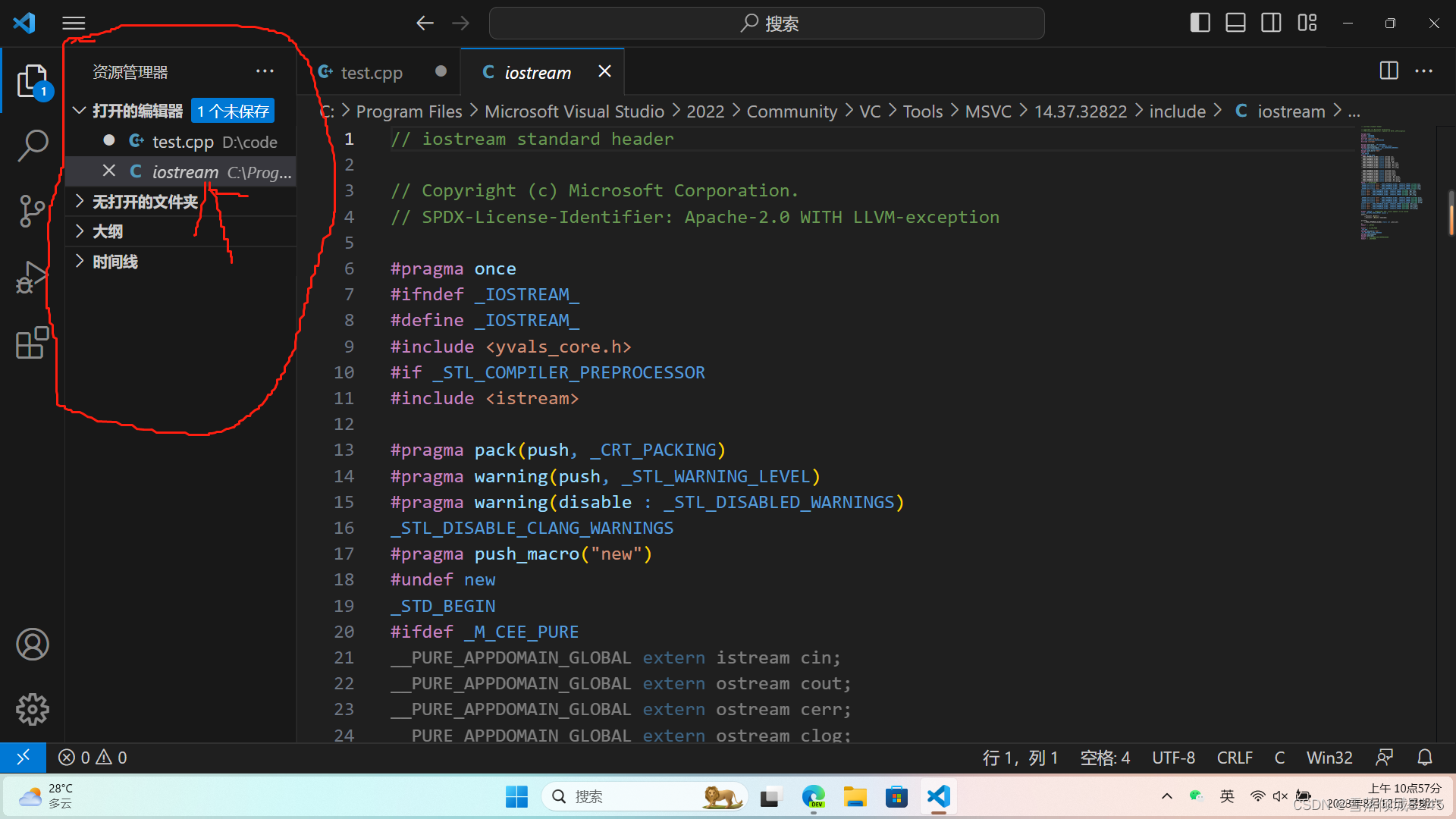
Task: Toggle the bottom panel visibility
Action: [1235, 23]
